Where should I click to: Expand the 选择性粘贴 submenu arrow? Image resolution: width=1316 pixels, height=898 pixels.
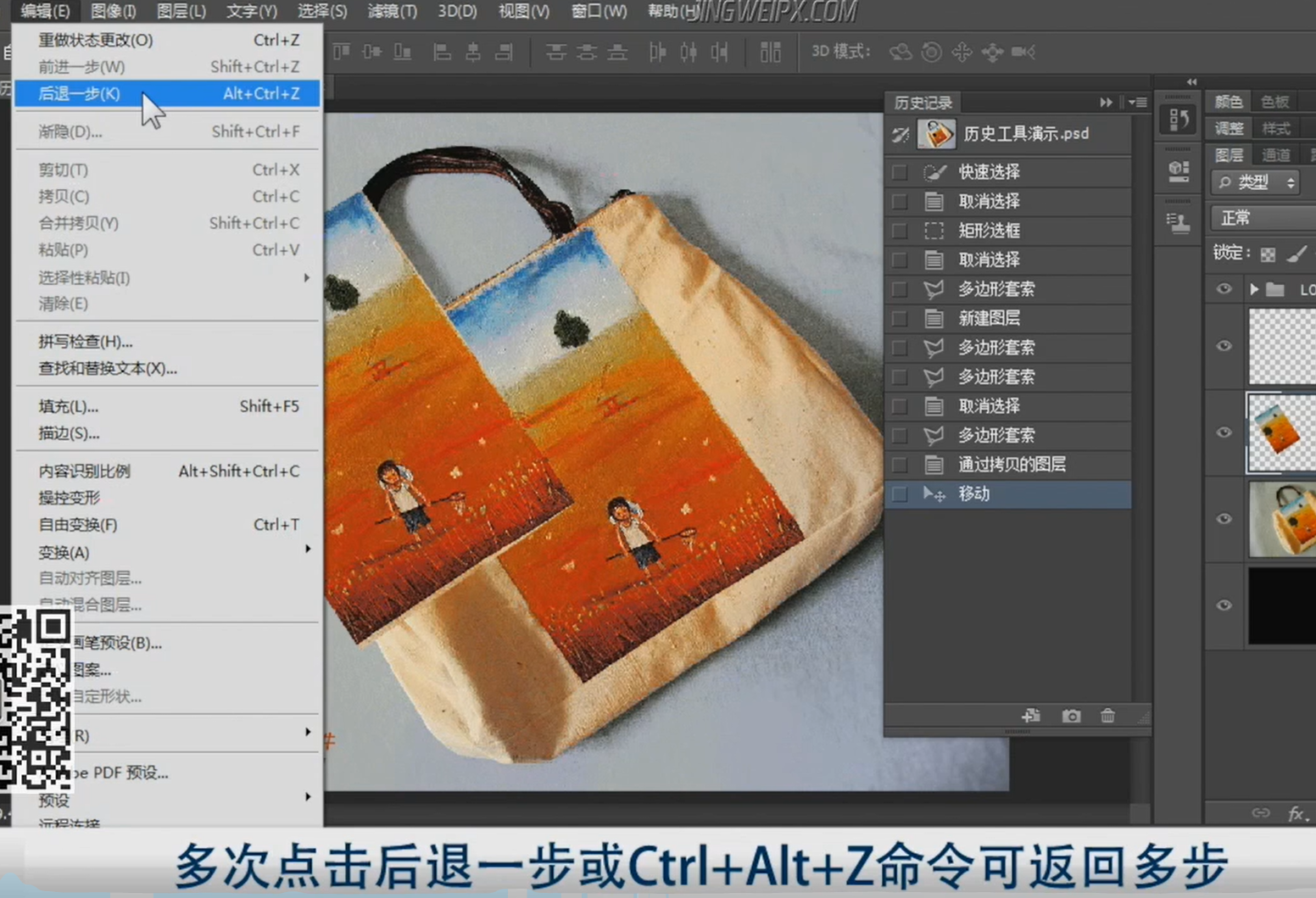[x=307, y=277]
